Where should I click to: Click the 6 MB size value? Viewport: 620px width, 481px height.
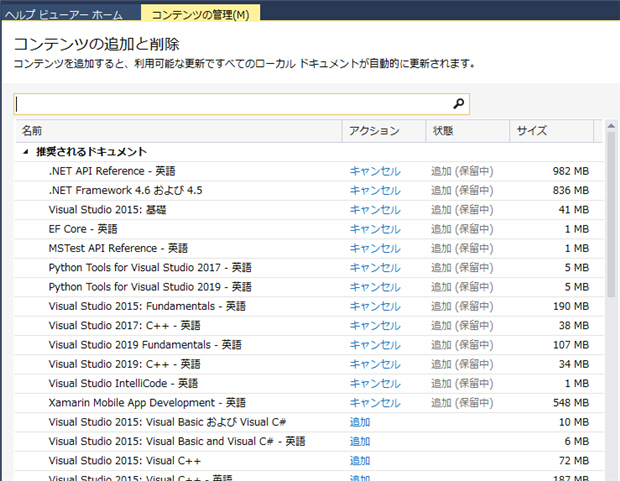click(577, 441)
